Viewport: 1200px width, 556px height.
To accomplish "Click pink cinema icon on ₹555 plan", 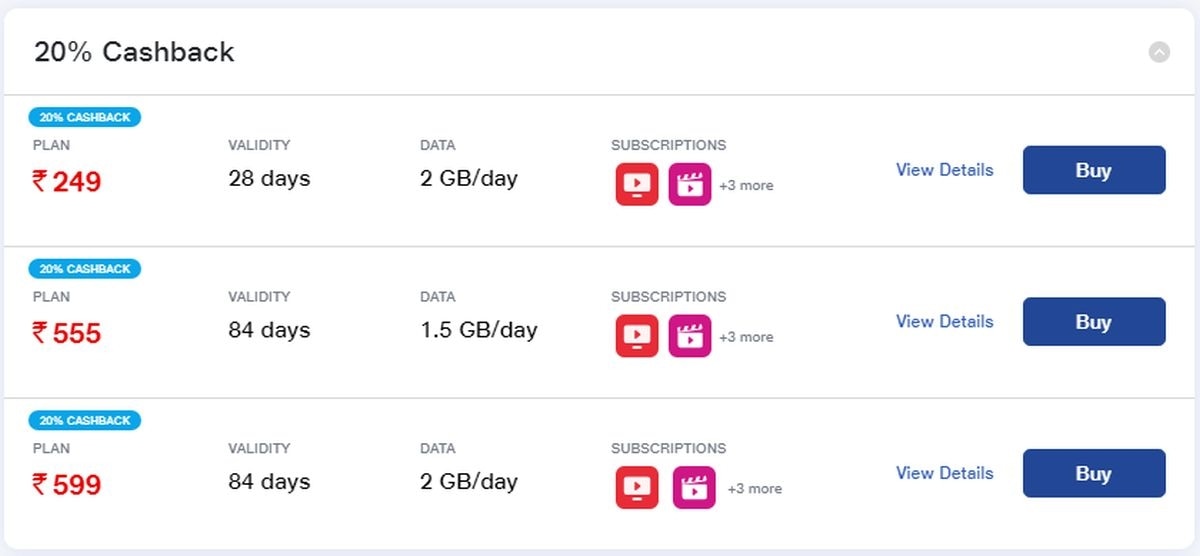I will coord(690,336).
